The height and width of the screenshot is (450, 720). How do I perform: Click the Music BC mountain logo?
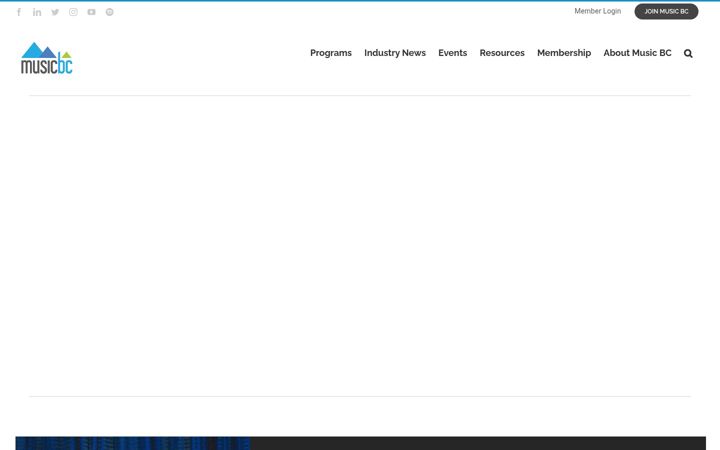click(x=46, y=58)
